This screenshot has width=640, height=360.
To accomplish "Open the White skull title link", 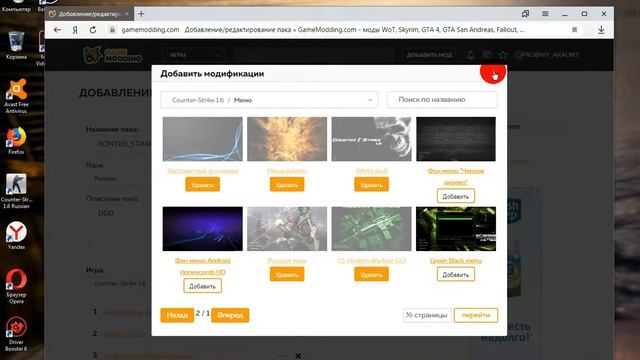I will 371,171.
